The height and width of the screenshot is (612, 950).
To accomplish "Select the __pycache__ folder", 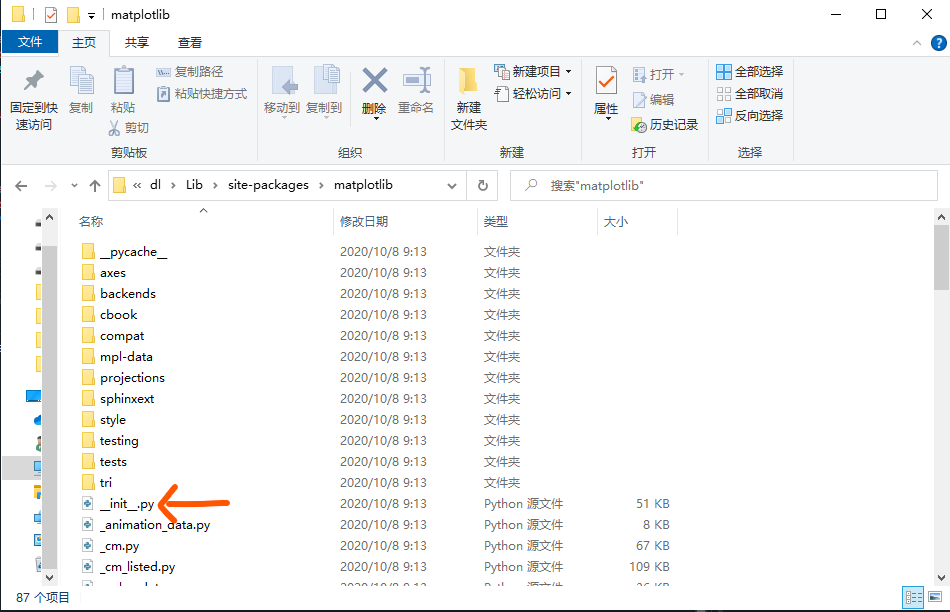I will pos(133,251).
